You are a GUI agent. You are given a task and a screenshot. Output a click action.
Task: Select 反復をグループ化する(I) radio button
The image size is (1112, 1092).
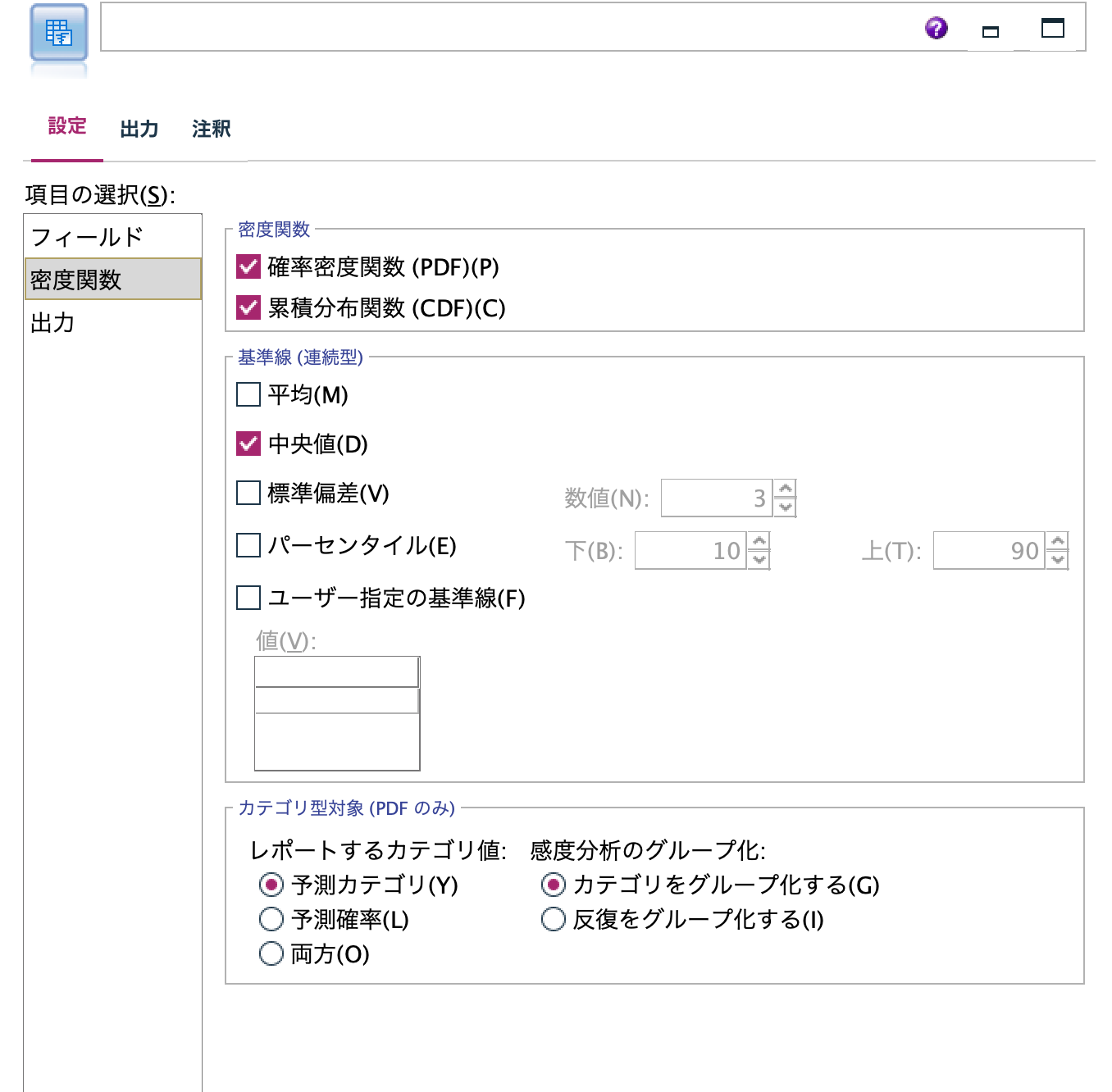552,920
